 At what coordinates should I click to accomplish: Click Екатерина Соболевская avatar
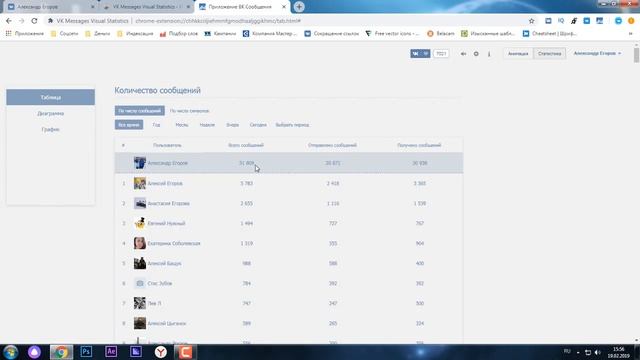point(140,243)
